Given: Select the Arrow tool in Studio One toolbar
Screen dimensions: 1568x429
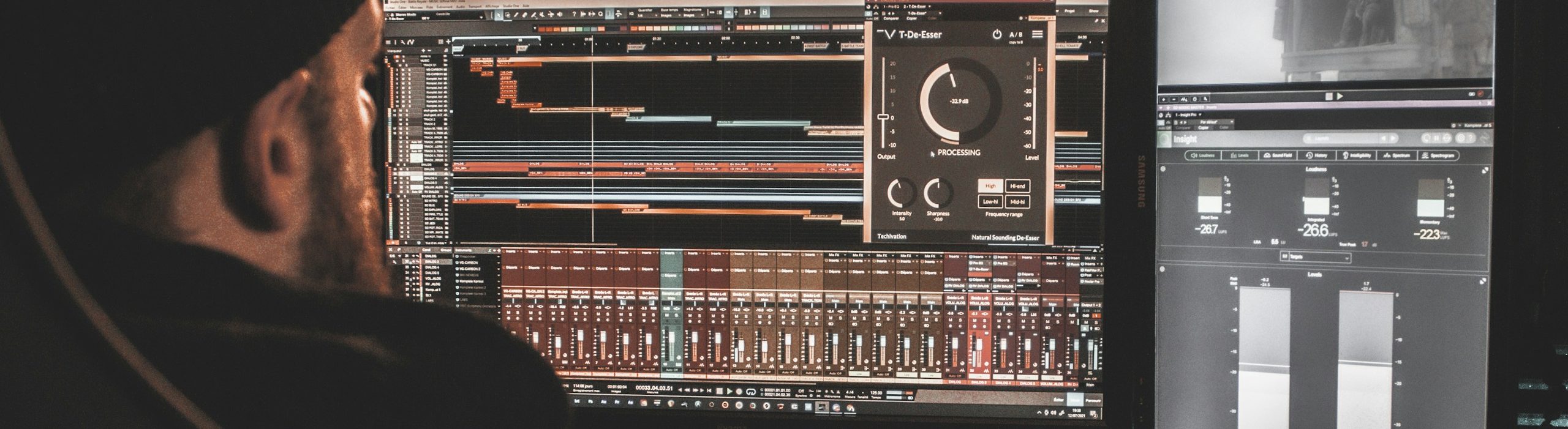Looking at the screenshot, I should [x=499, y=15].
